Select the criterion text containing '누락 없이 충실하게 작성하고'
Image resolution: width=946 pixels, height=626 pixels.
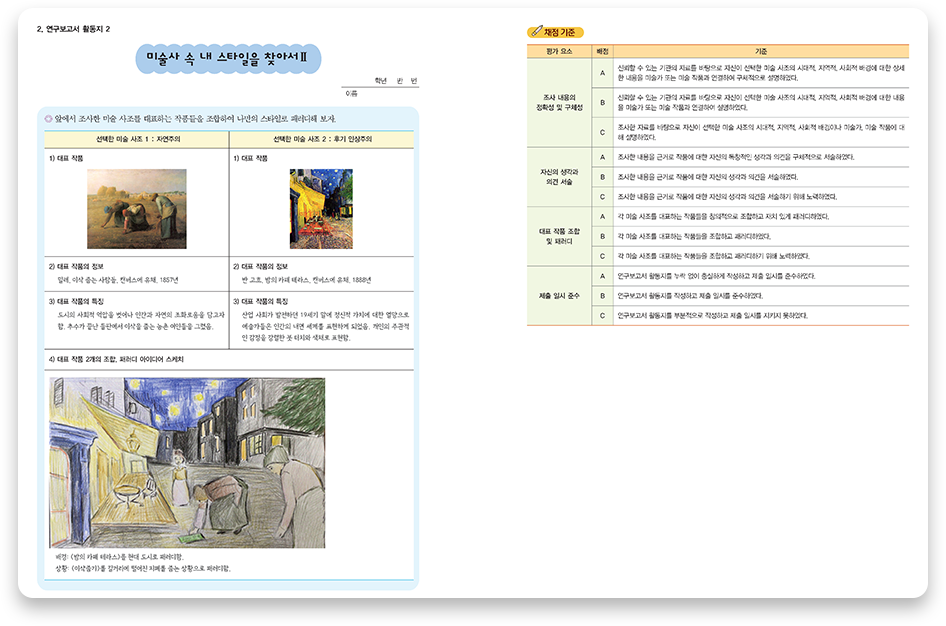coord(716,276)
